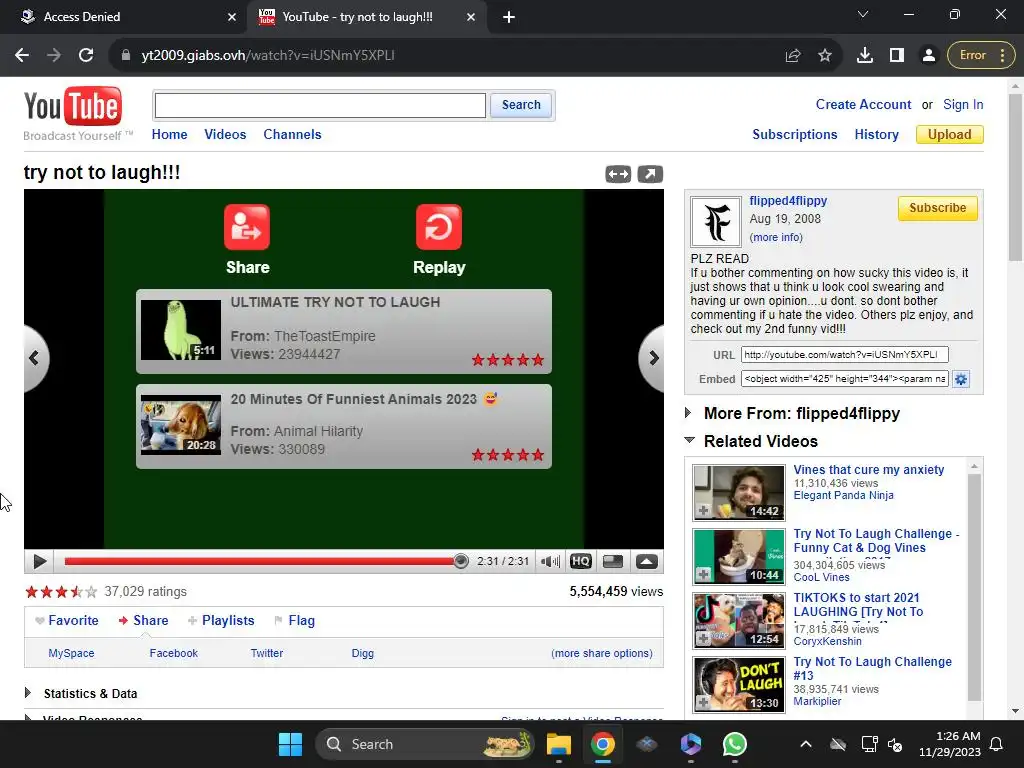1024x768 pixels.
Task: Toggle the player screen size button
Action: (613, 561)
